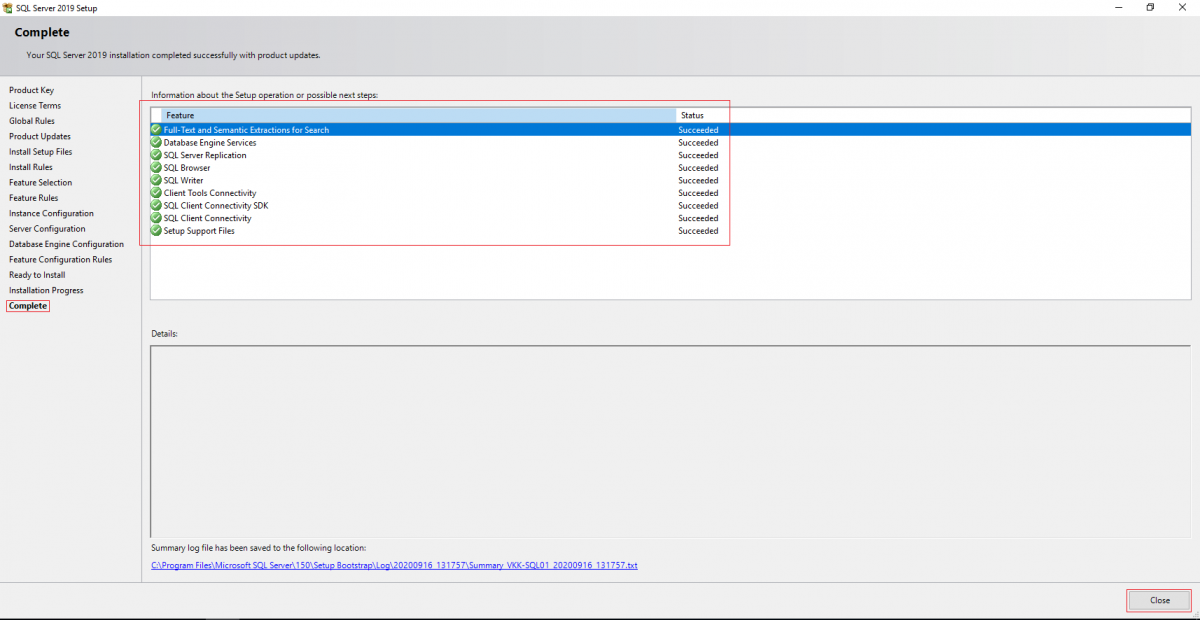The height and width of the screenshot is (620, 1200).
Task: Select the SQL Writer row
Action: (670, 180)
